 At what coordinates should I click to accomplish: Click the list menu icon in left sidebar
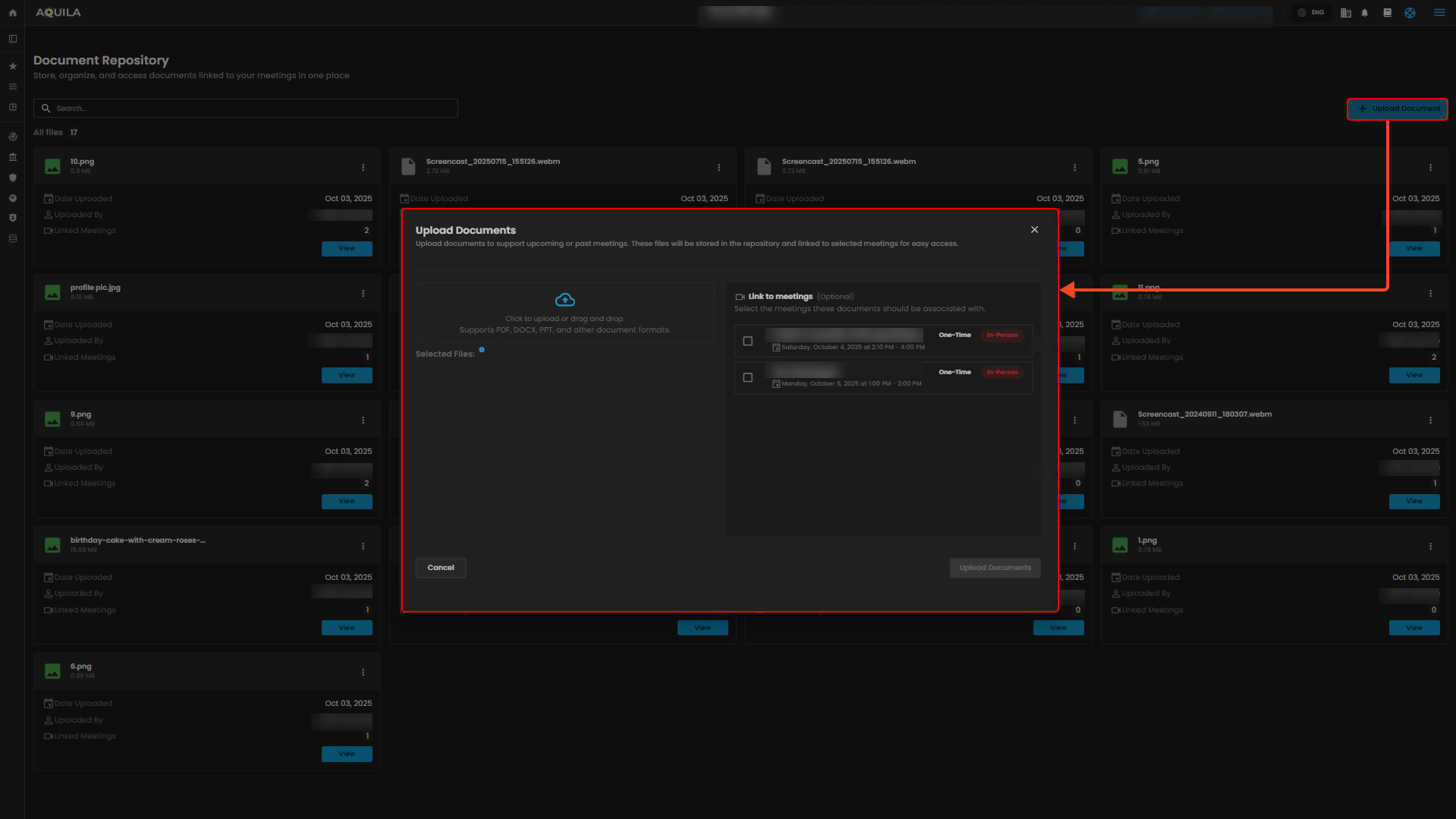click(x=12, y=87)
